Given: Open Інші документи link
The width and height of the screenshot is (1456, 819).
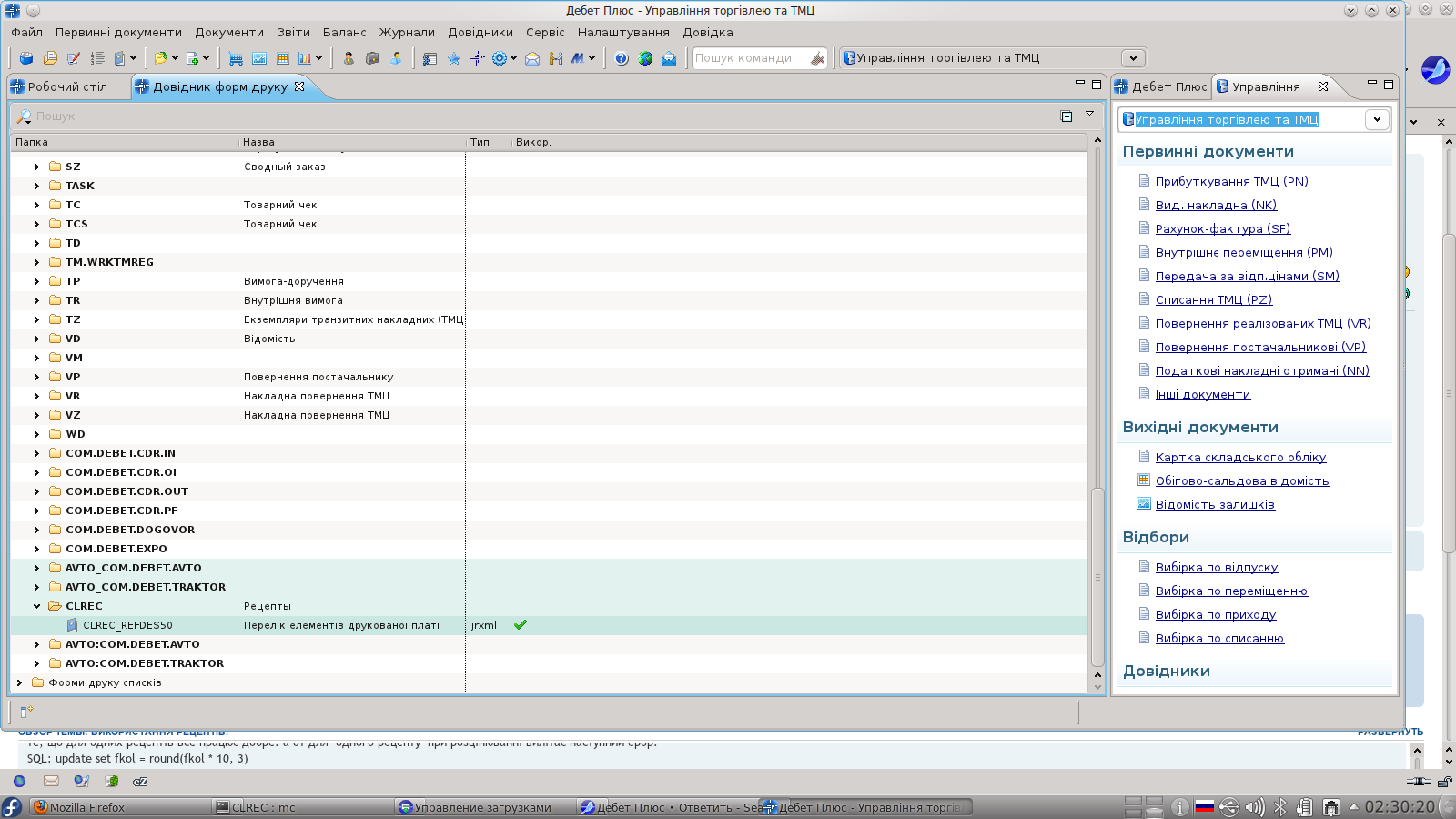Looking at the screenshot, I should click(1203, 394).
